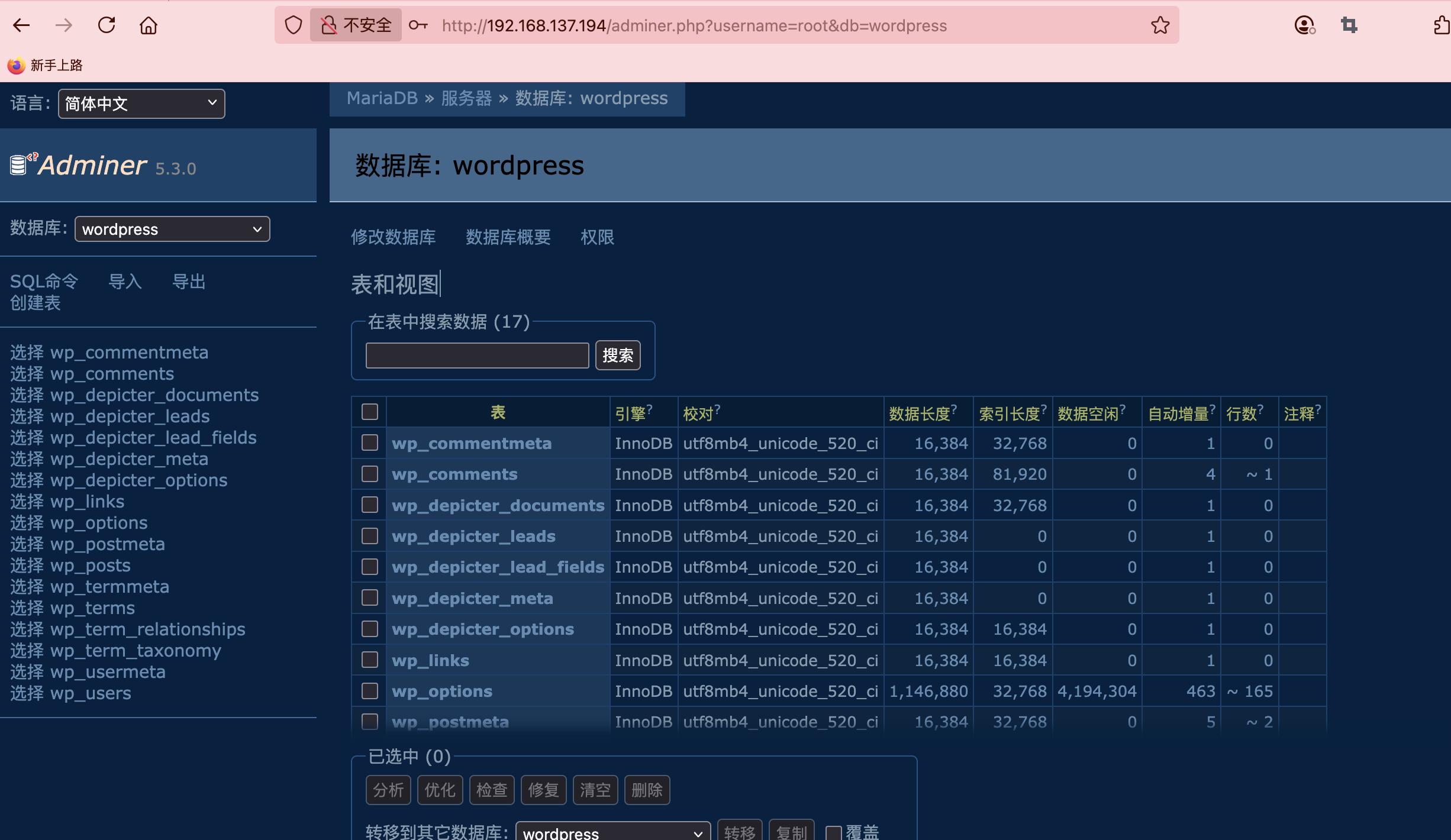Open the browser home page
This screenshot has height=840, width=1451.
pyautogui.click(x=149, y=25)
